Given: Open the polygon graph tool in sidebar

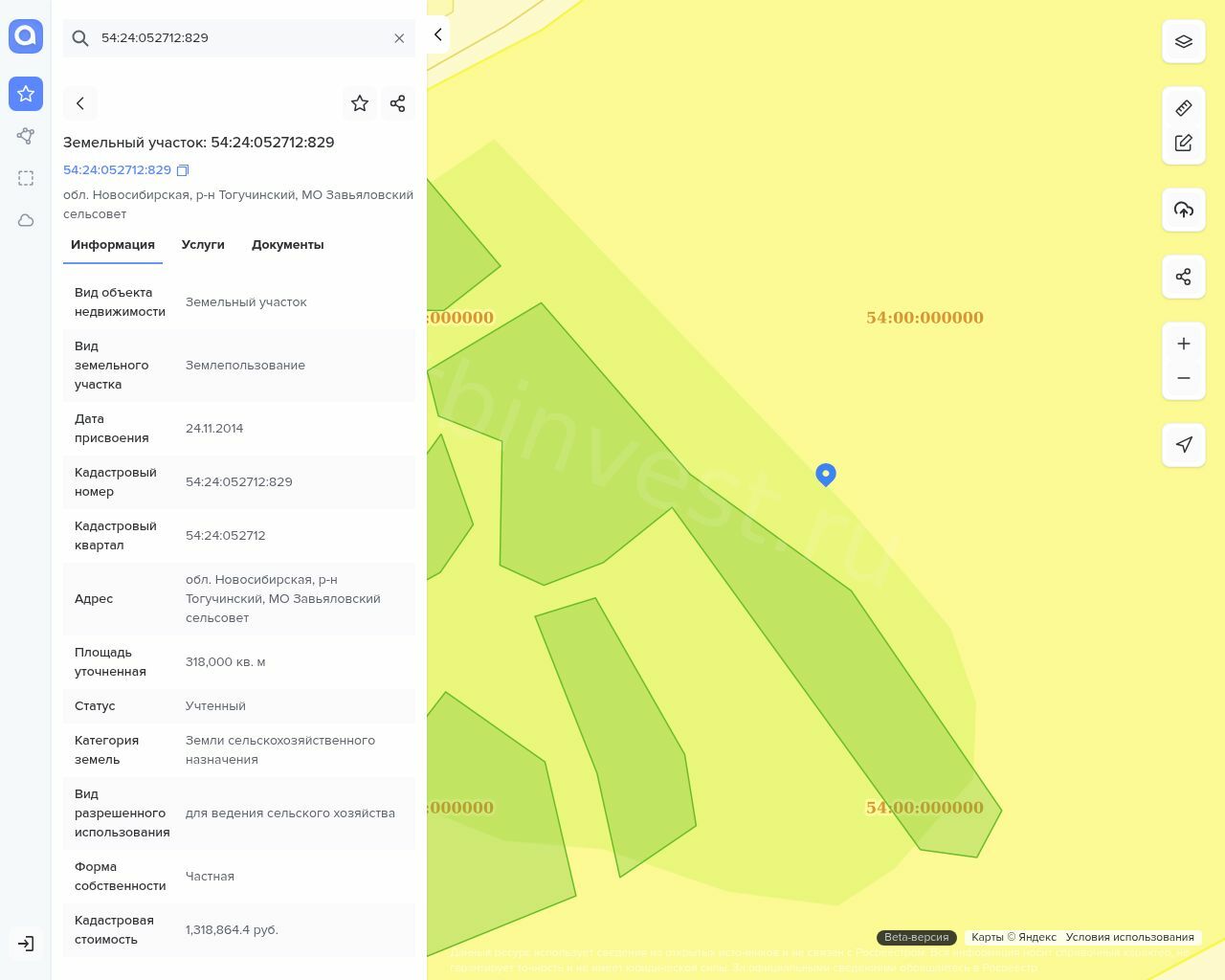Looking at the screenshot, I should click(26, 136).
